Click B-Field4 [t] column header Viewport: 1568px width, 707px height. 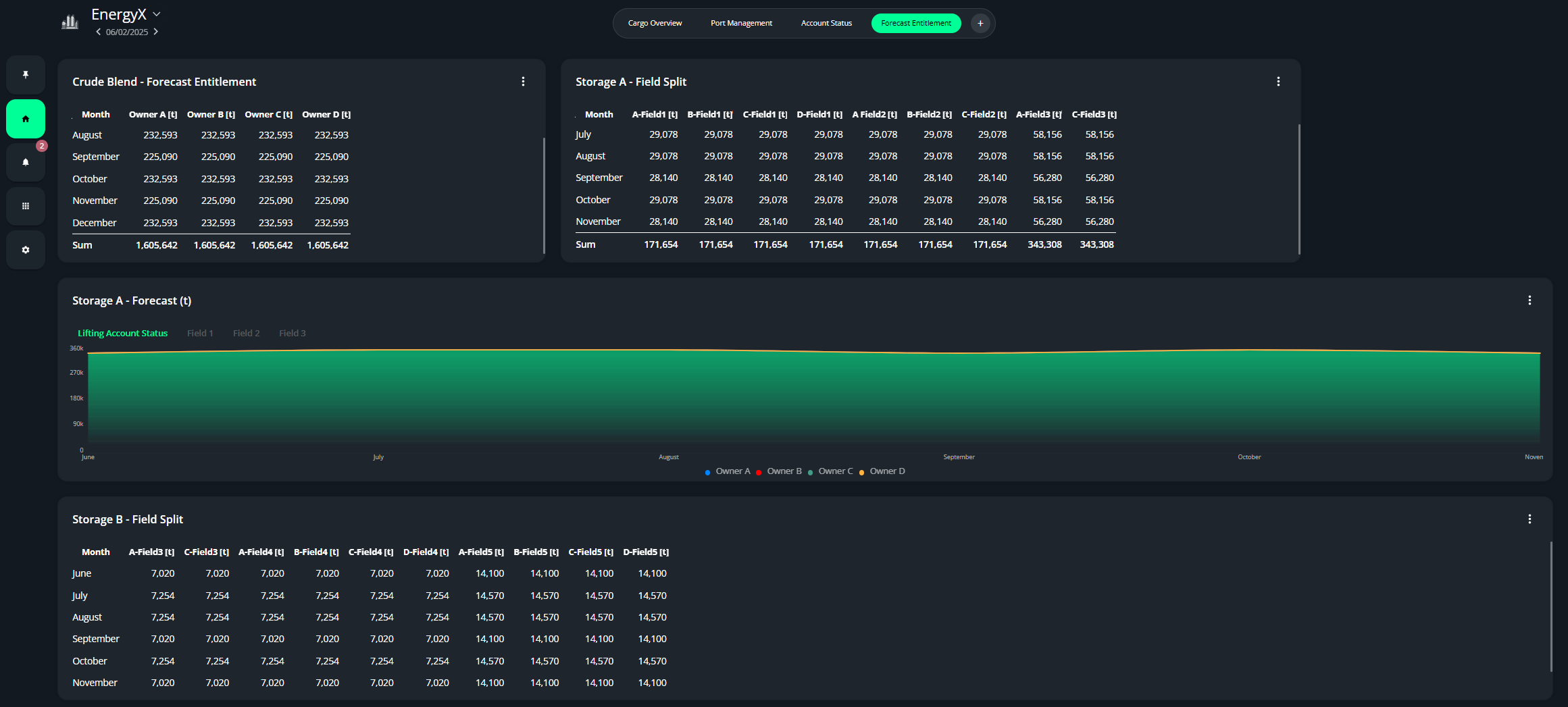click(316, 552)
